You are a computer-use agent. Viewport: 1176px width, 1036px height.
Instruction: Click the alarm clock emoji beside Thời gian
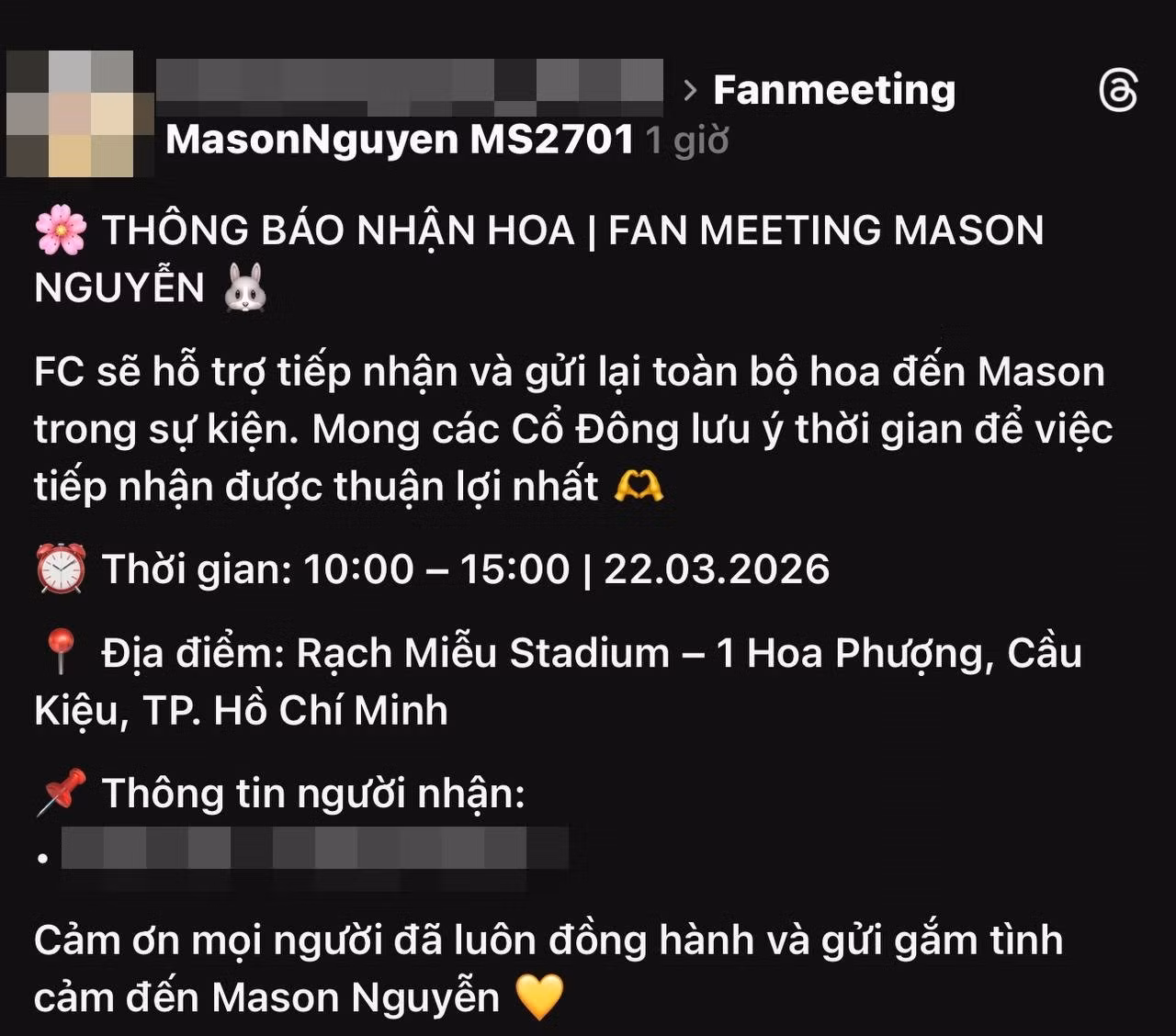pos(61,569)
